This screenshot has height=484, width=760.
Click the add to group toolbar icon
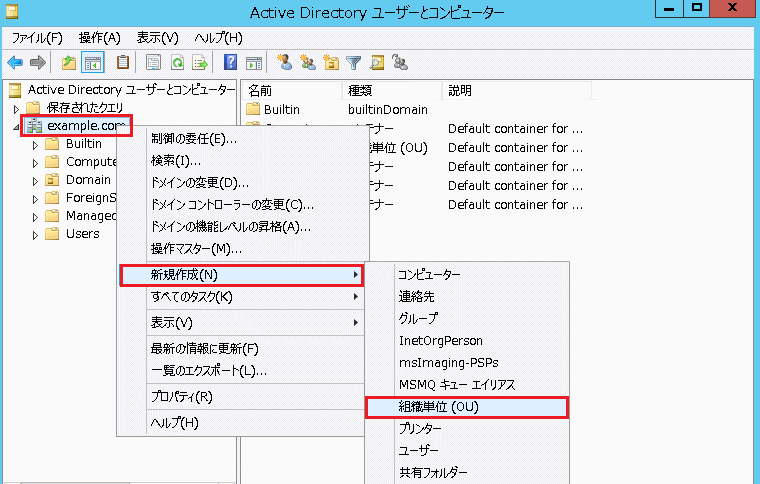[400, 62]
